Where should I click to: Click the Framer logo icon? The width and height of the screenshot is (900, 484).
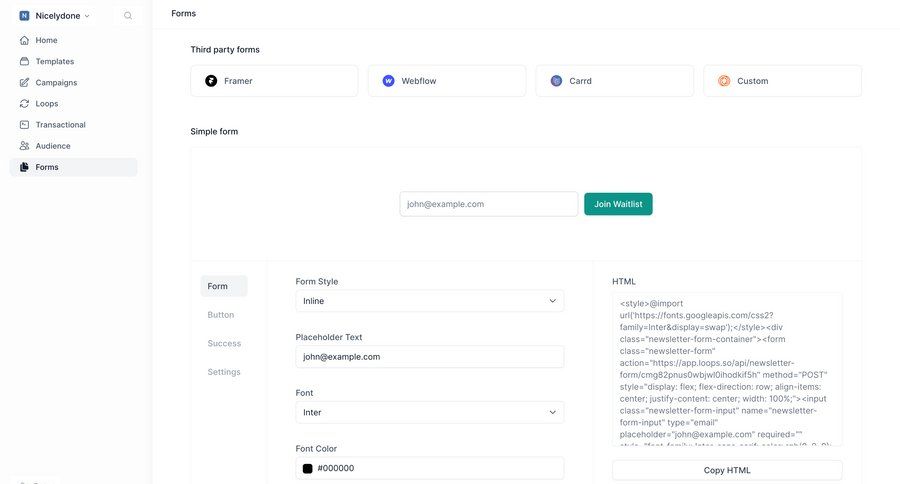pyautogui.click(x=211, y=81)
